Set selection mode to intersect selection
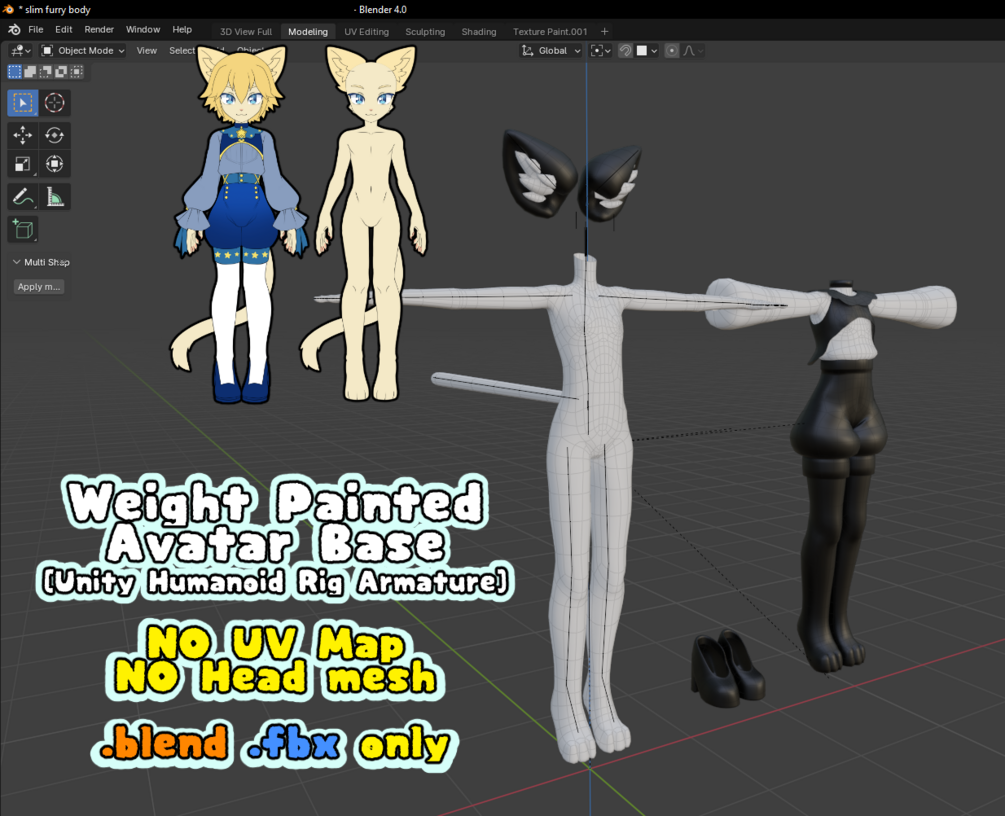1005x816 pixels. pos(76,72)
